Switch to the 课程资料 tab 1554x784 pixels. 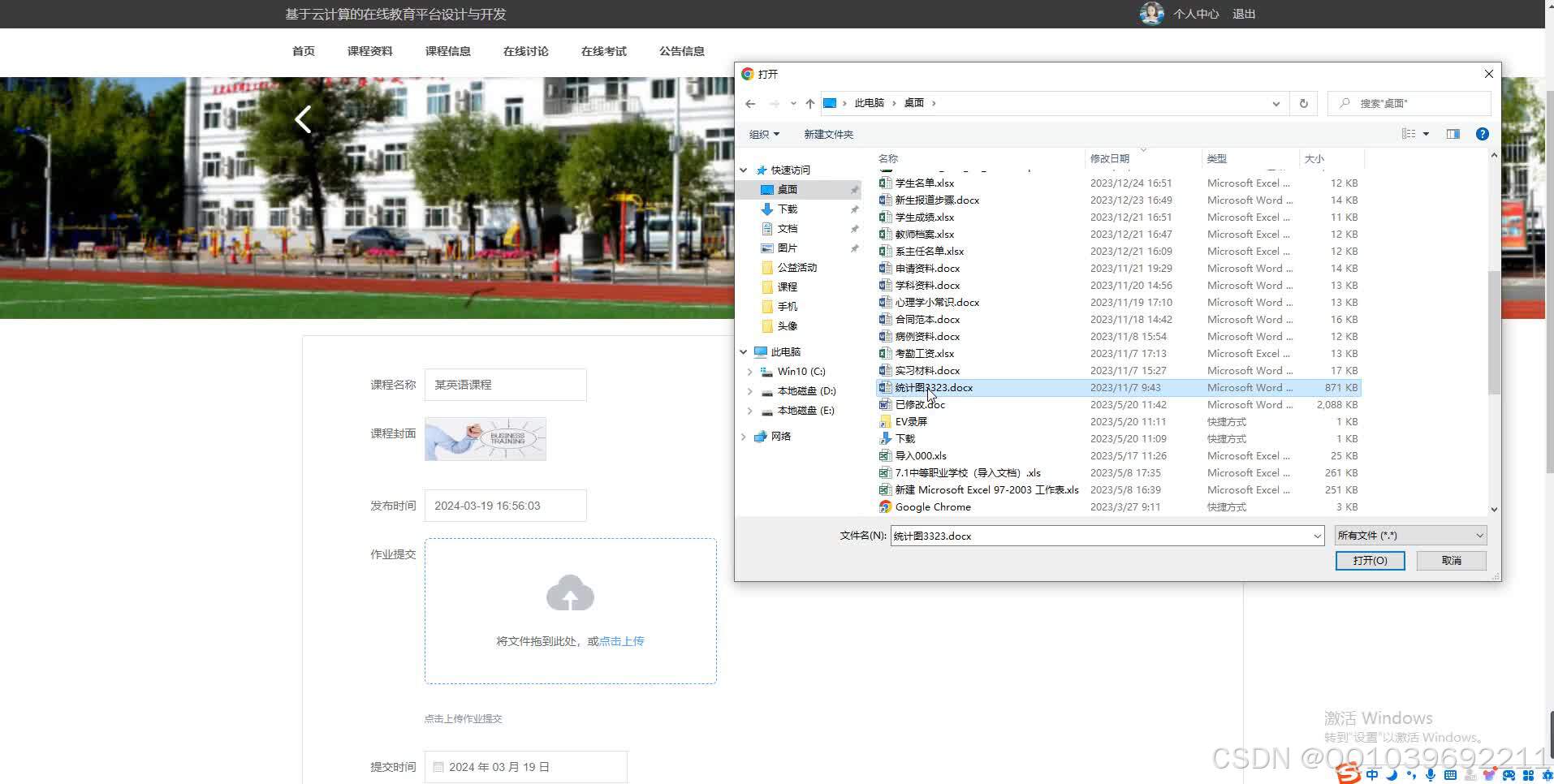(370, 51)
